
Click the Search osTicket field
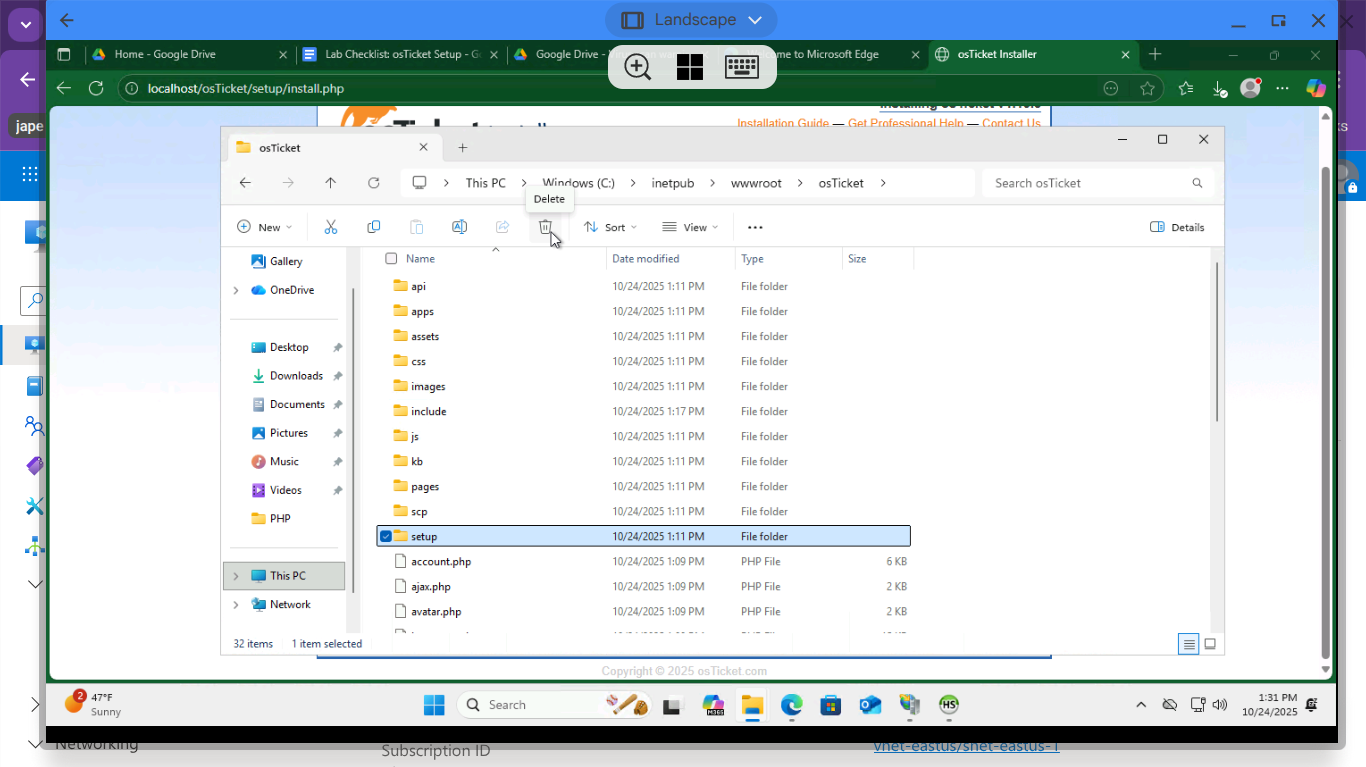tap(1098, 183)
